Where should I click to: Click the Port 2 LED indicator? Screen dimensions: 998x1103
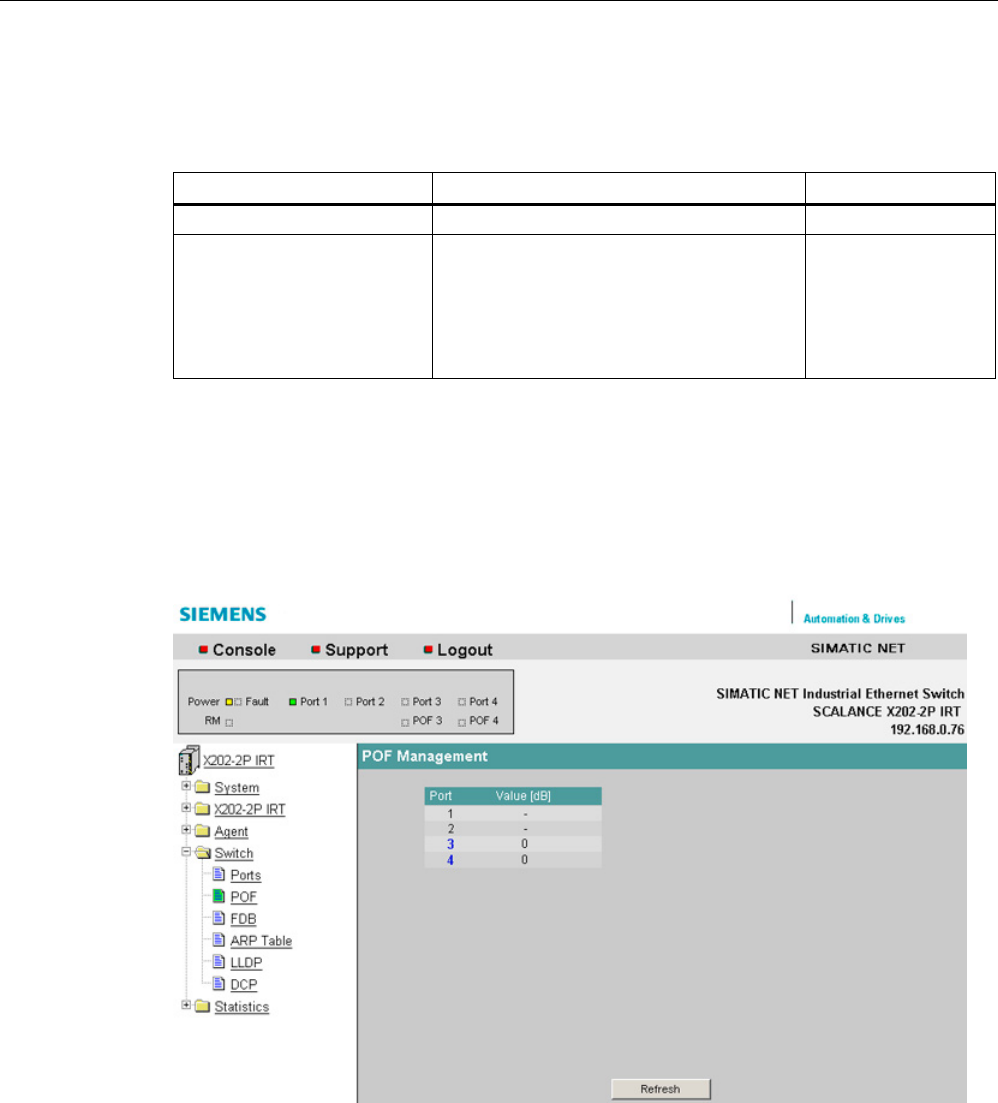tap(348, 701)
